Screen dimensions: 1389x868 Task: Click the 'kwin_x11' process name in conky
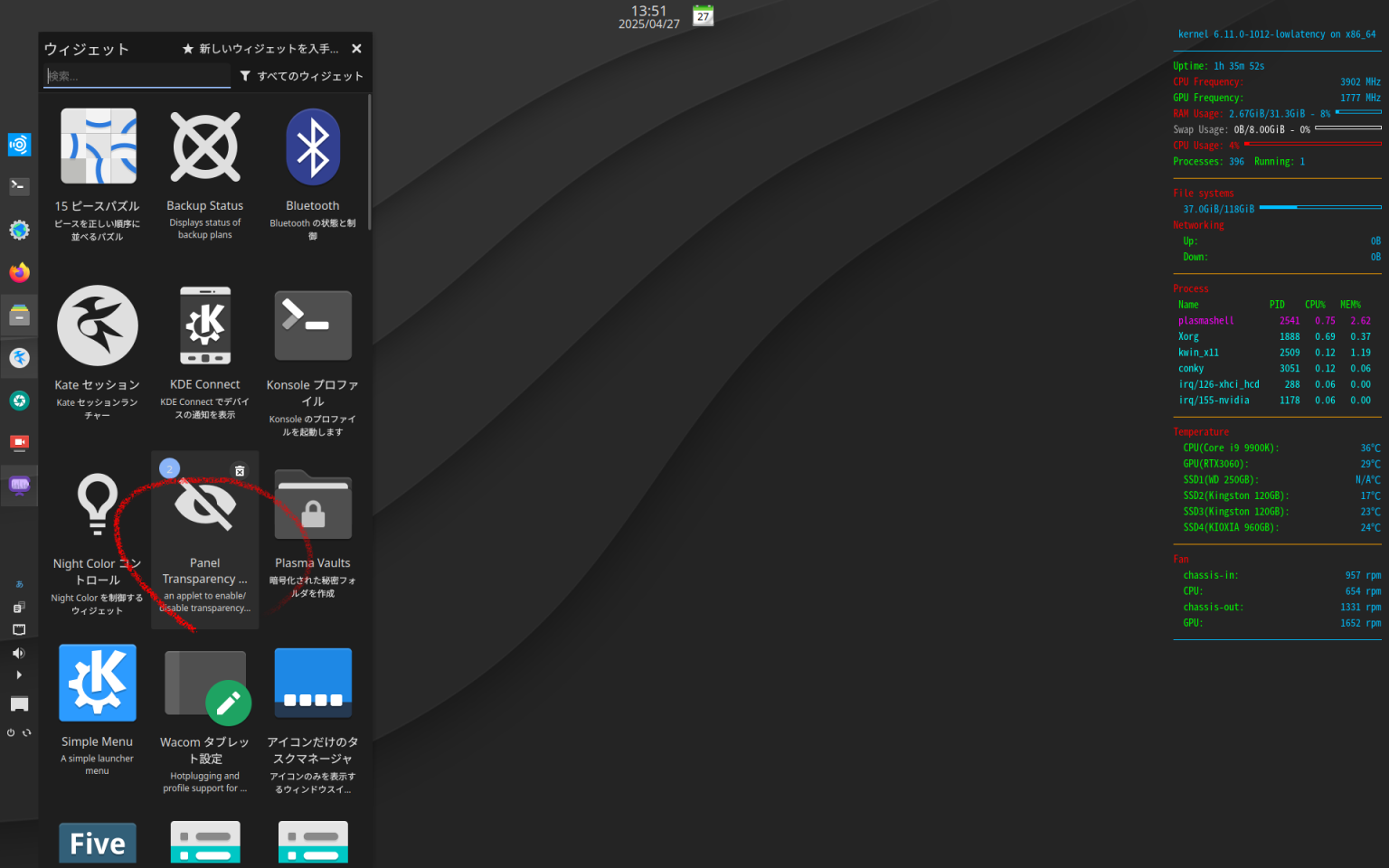(1198, 353)
